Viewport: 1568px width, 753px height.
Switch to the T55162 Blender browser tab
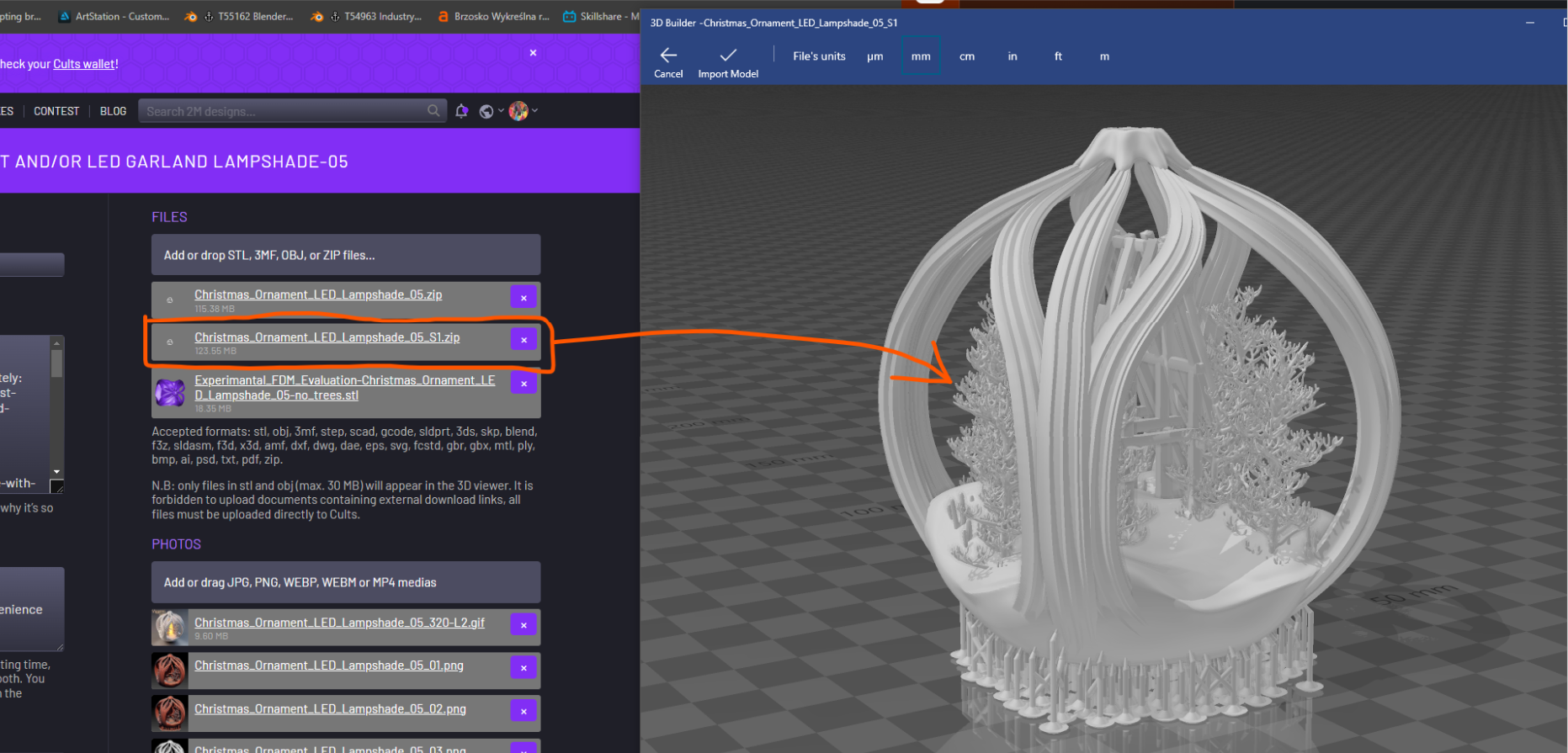tap(240, 16)
